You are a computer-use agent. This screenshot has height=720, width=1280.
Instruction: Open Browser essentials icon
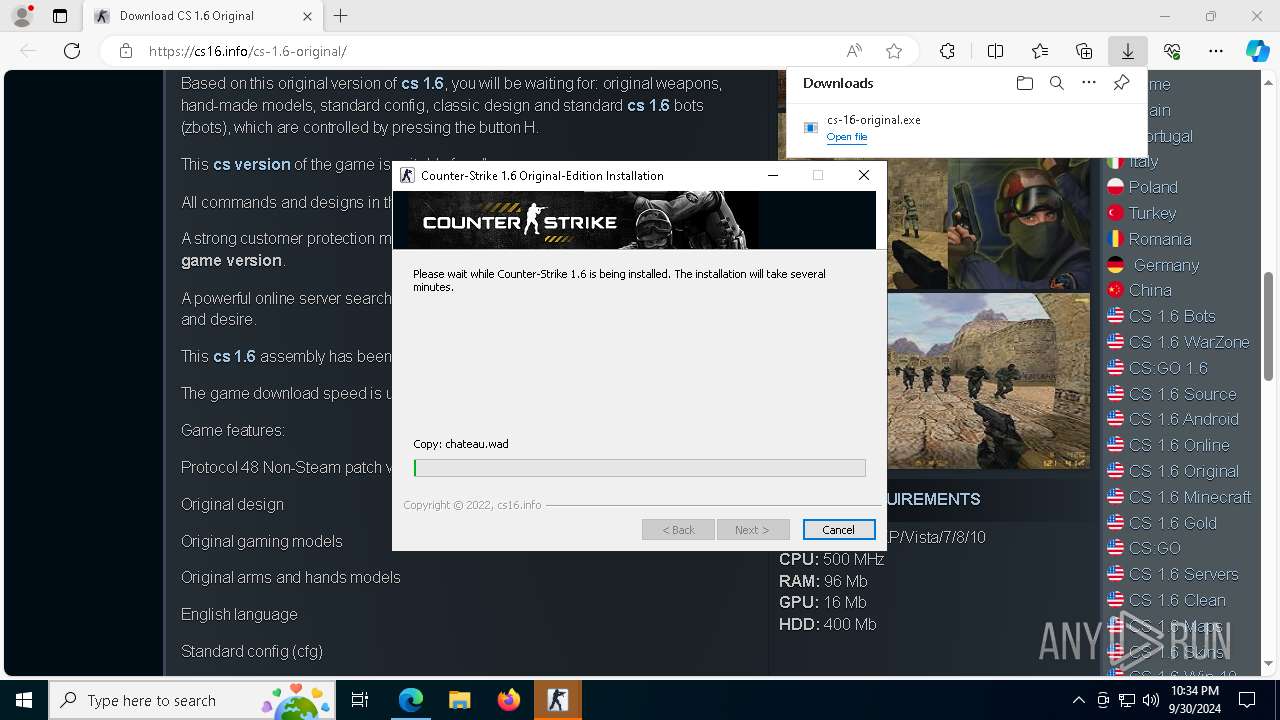(x=1172, y=51)
